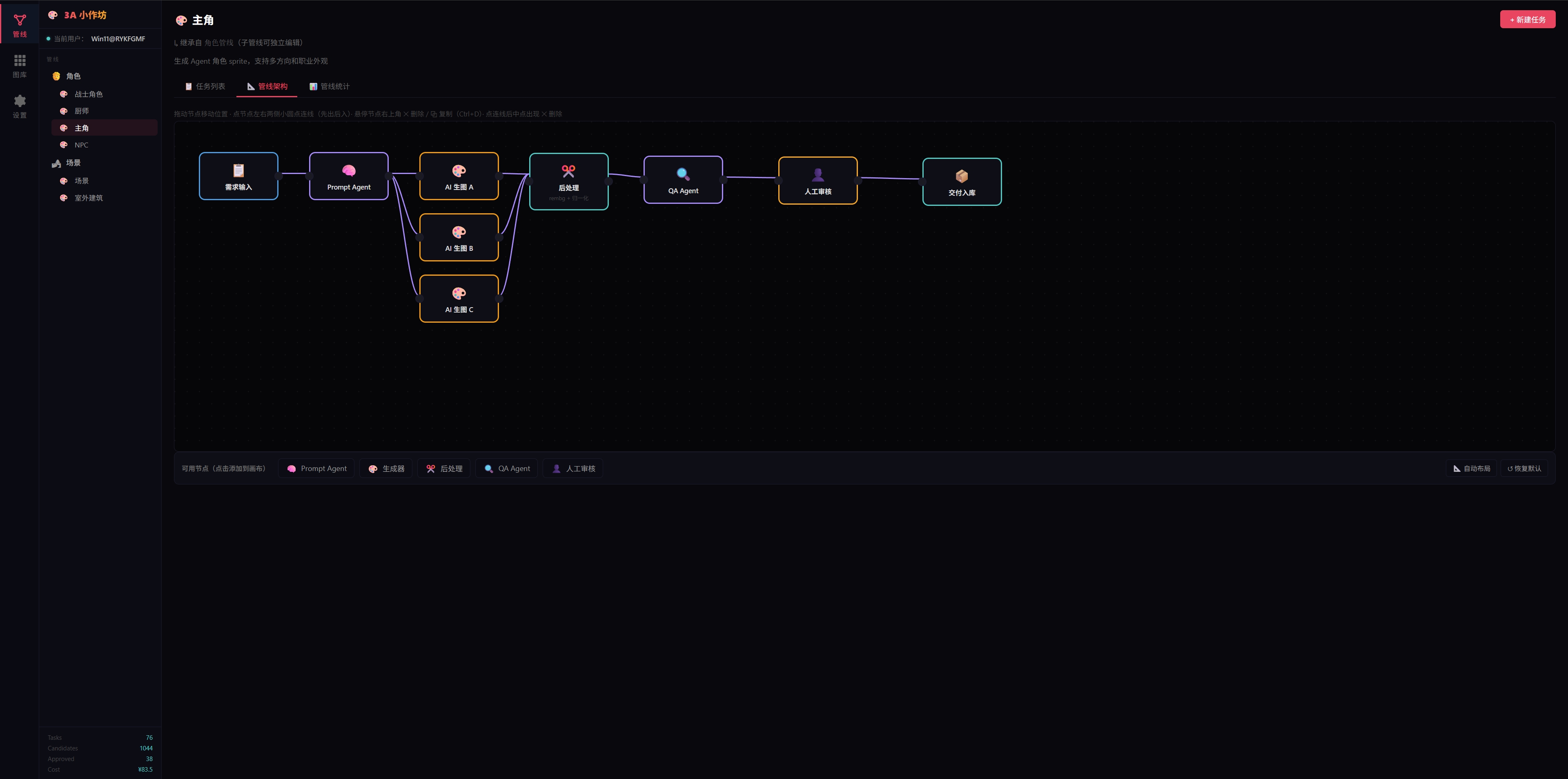This screenshot has height=779, width=1568.
Task: Click the 自动布局 button
Action: [x=1471, y=469]
